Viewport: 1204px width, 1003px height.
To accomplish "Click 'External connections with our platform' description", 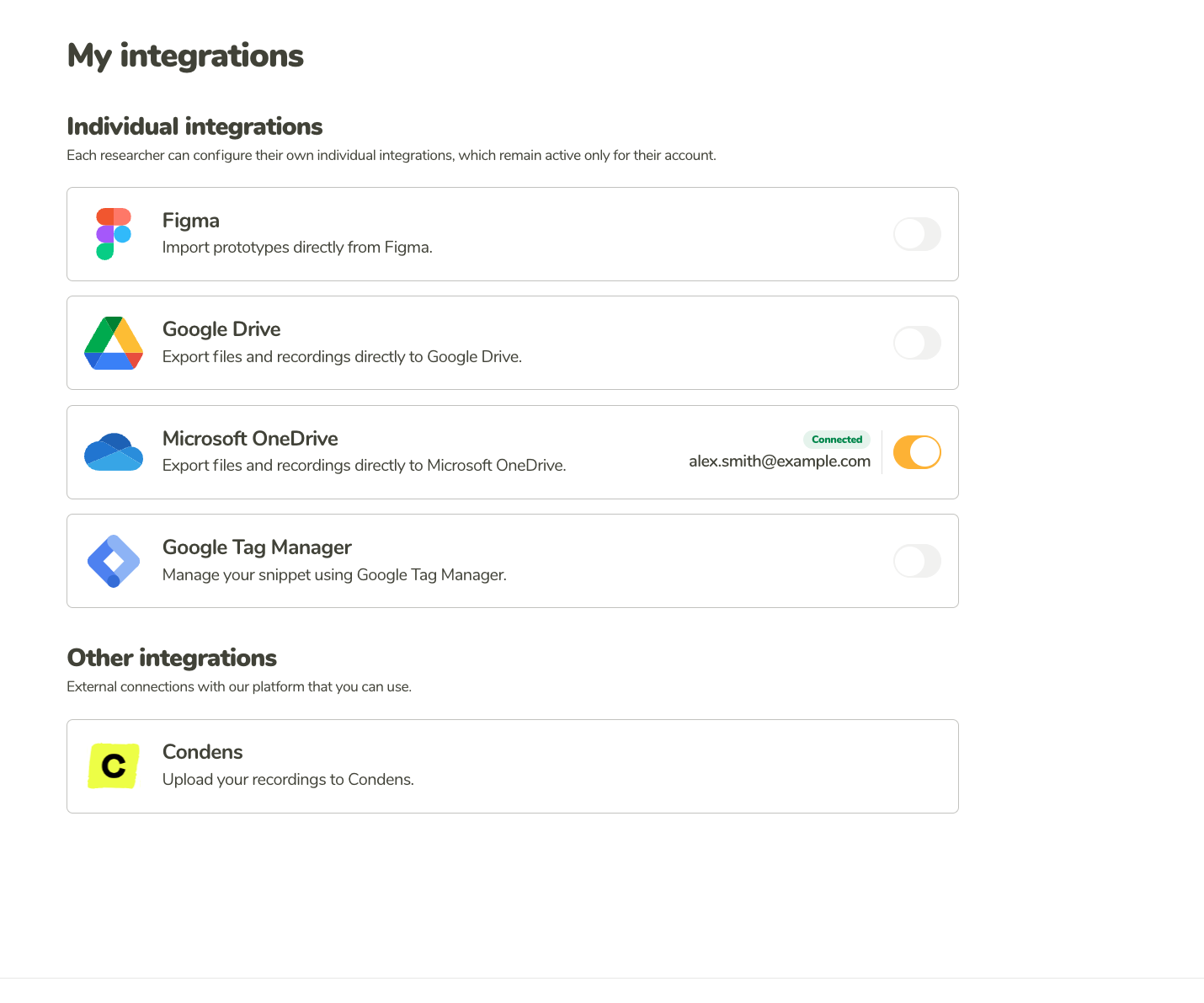I will click(239, 686).
